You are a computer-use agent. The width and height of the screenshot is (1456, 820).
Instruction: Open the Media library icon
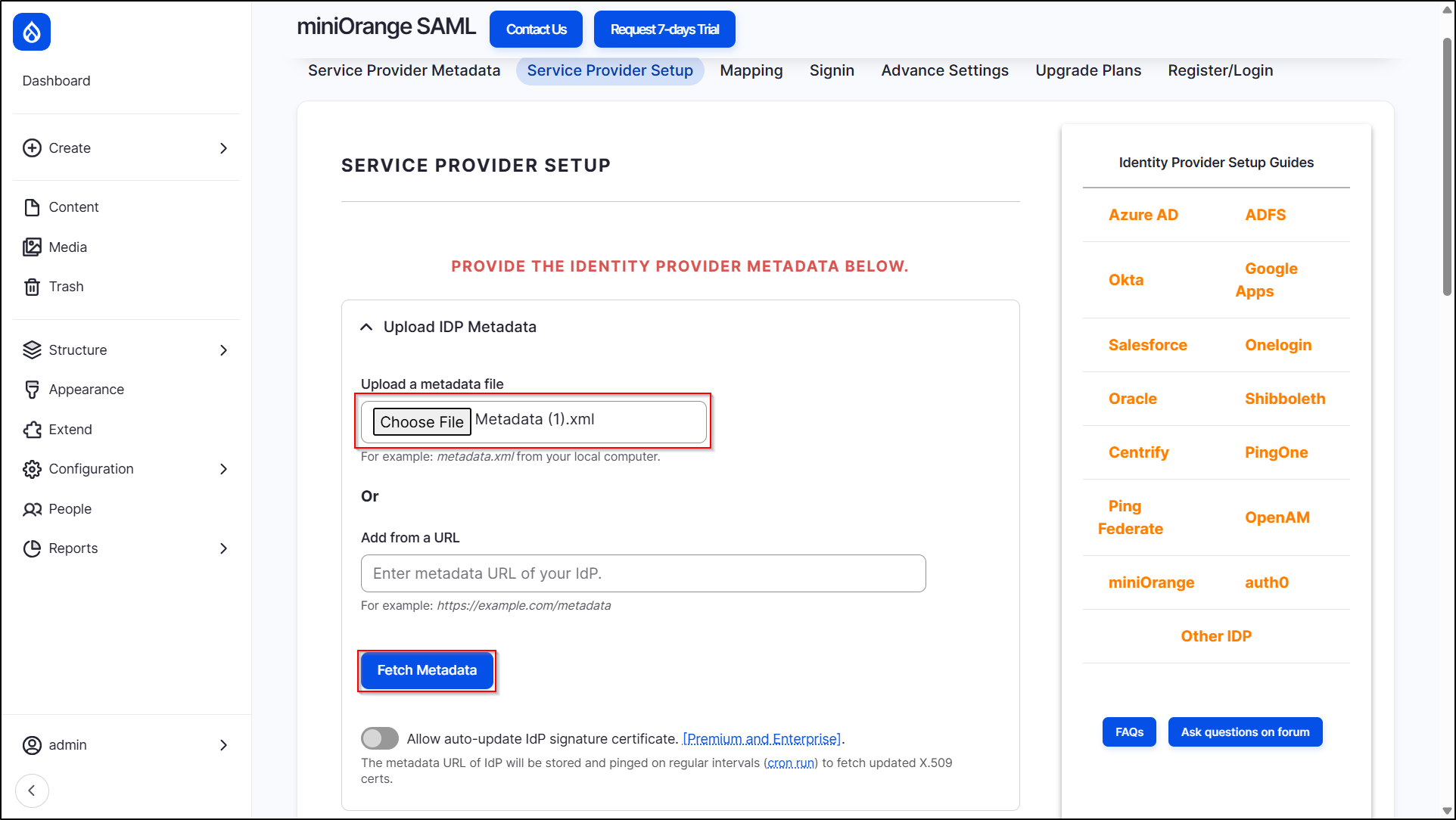coord(32,247)
